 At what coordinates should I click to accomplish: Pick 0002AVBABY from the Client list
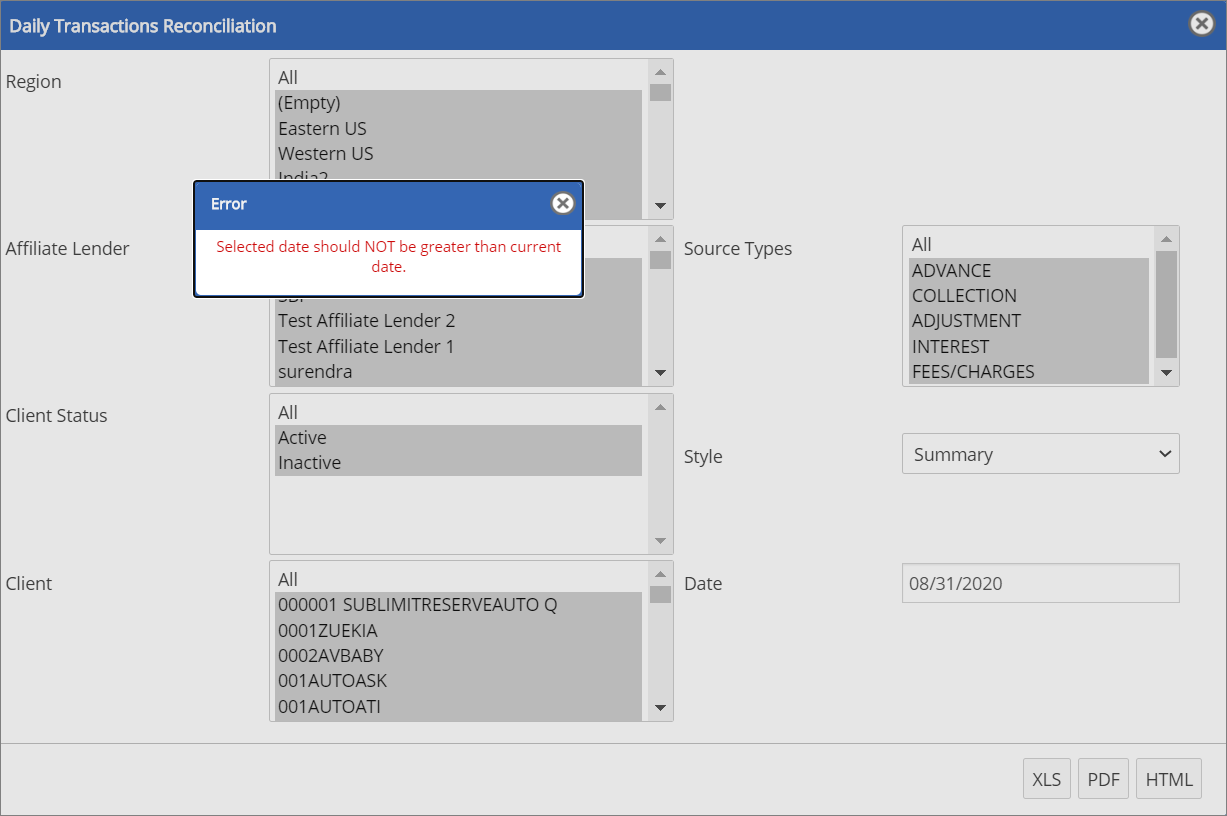(330, 656)
